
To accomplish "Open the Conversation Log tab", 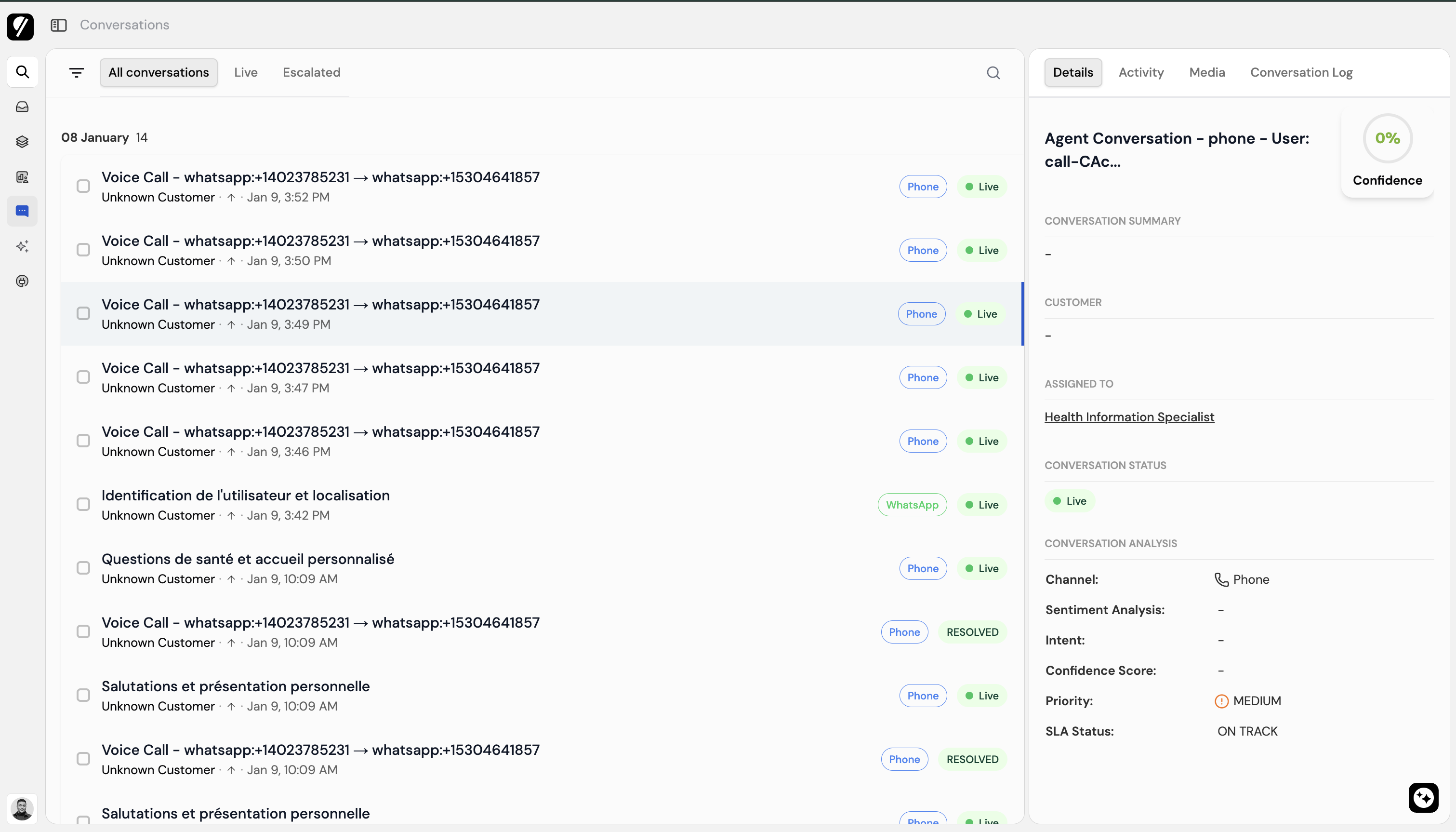I will (1301, 73).
